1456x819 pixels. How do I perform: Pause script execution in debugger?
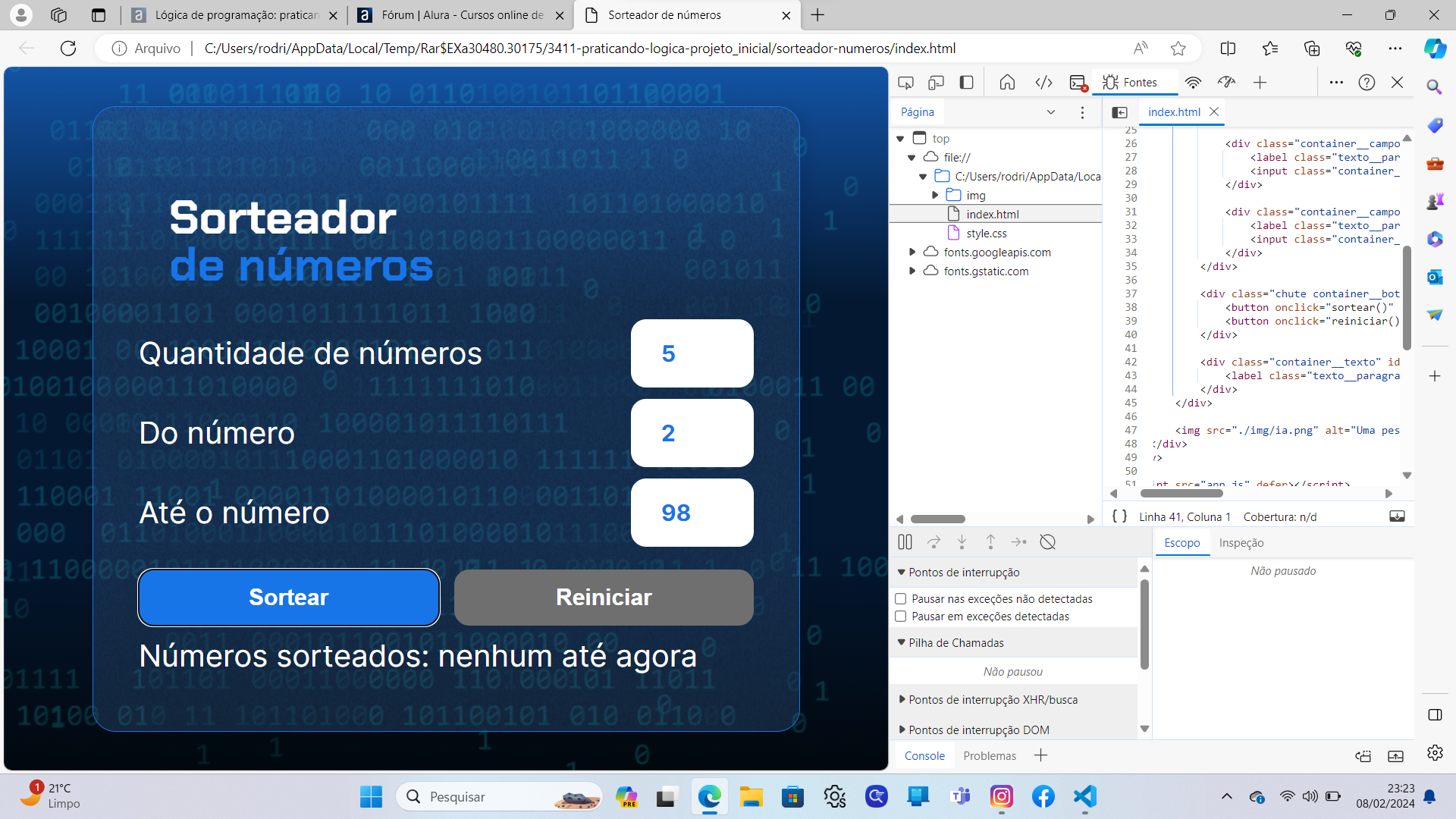pyautogui.click(x=905, y=542)
